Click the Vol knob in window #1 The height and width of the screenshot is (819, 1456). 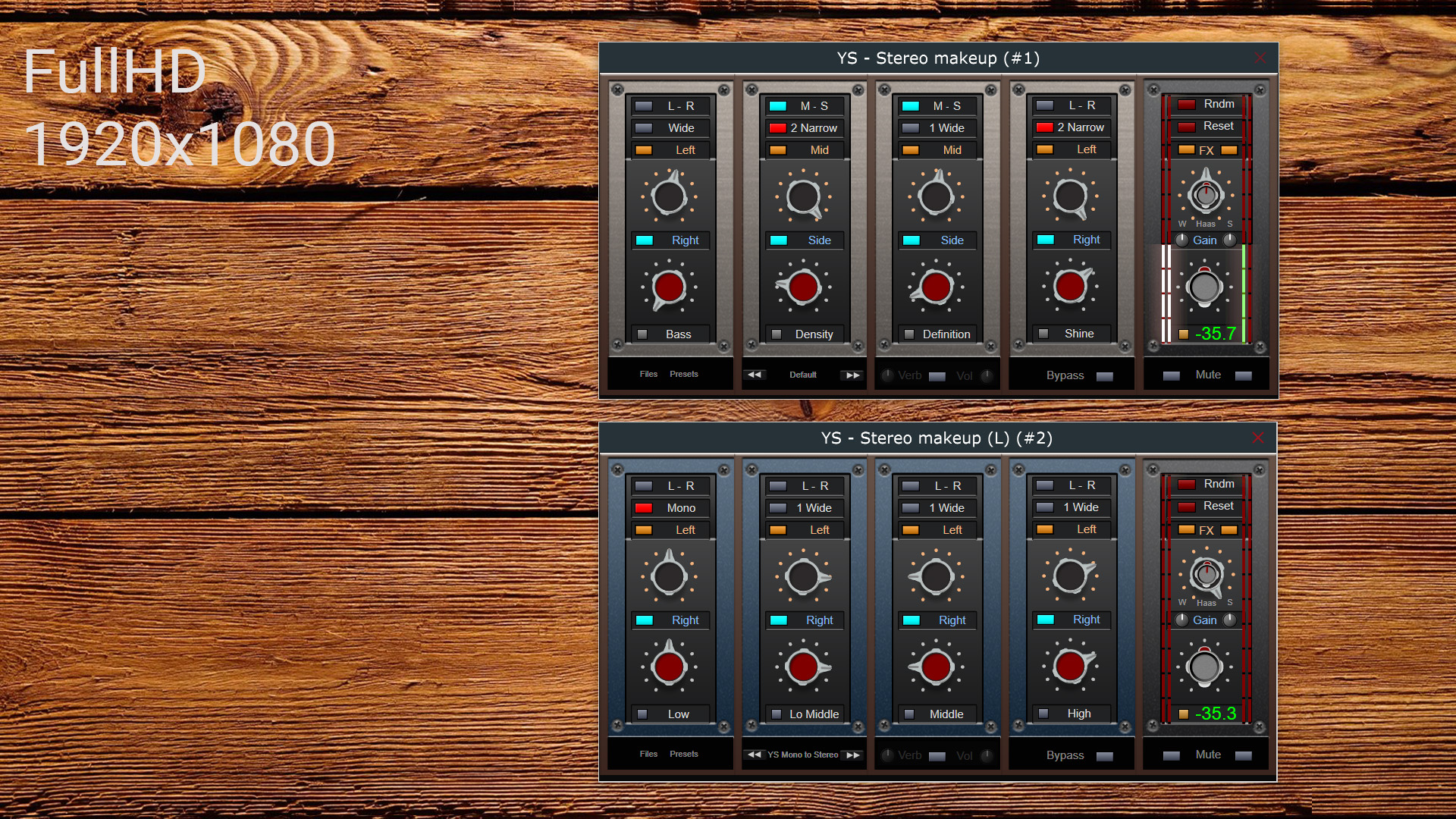(987, 375)
